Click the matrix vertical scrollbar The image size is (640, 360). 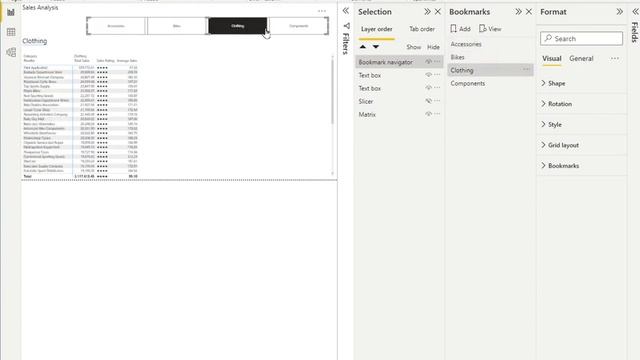click(332, 92)
